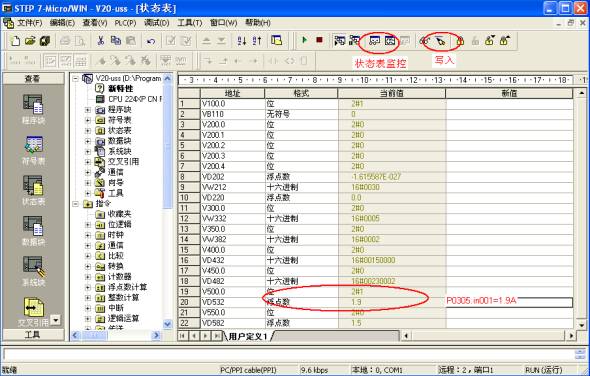590x376 pixels.
Task: Toggle program status monitoring icon
Action: click(340, 40)
